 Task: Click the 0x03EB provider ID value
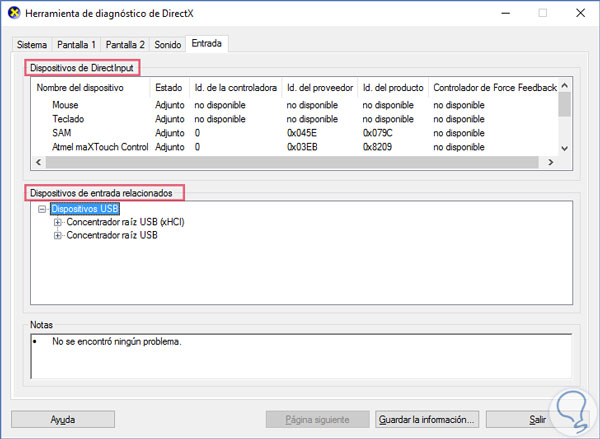click(302, 147)
